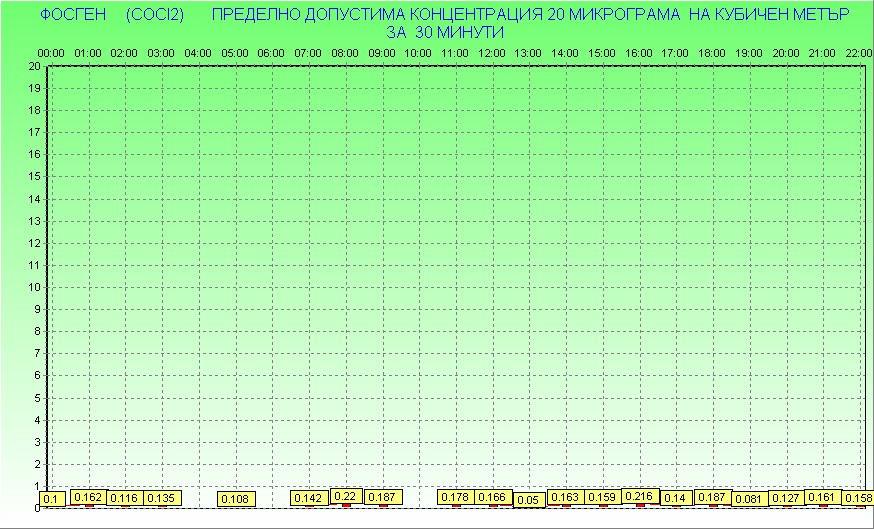
Task: Click the 06:00 time axis label
Action: tap(271, 54)
